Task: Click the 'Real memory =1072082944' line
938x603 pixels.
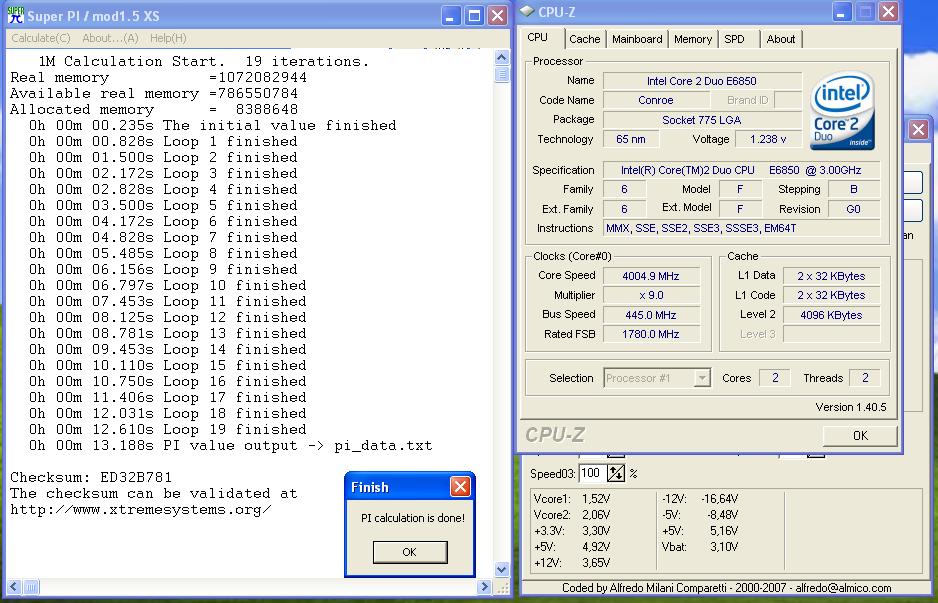Action: point(159,78)
